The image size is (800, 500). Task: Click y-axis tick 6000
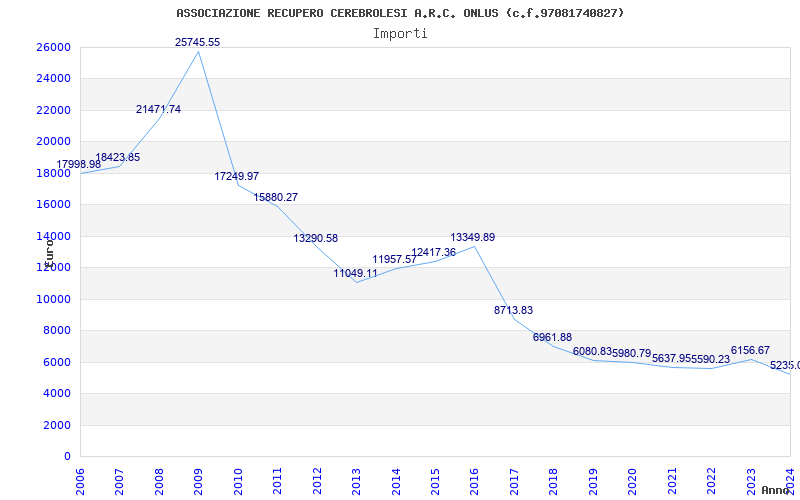pos(57,362)
